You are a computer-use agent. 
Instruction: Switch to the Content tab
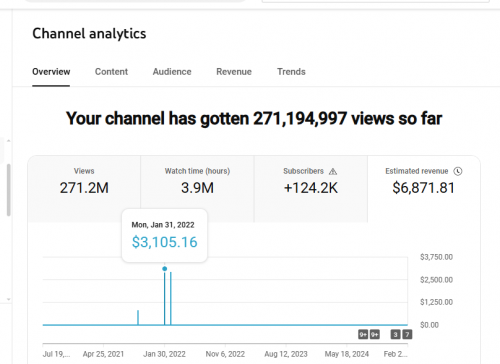[x=111, y=72]
